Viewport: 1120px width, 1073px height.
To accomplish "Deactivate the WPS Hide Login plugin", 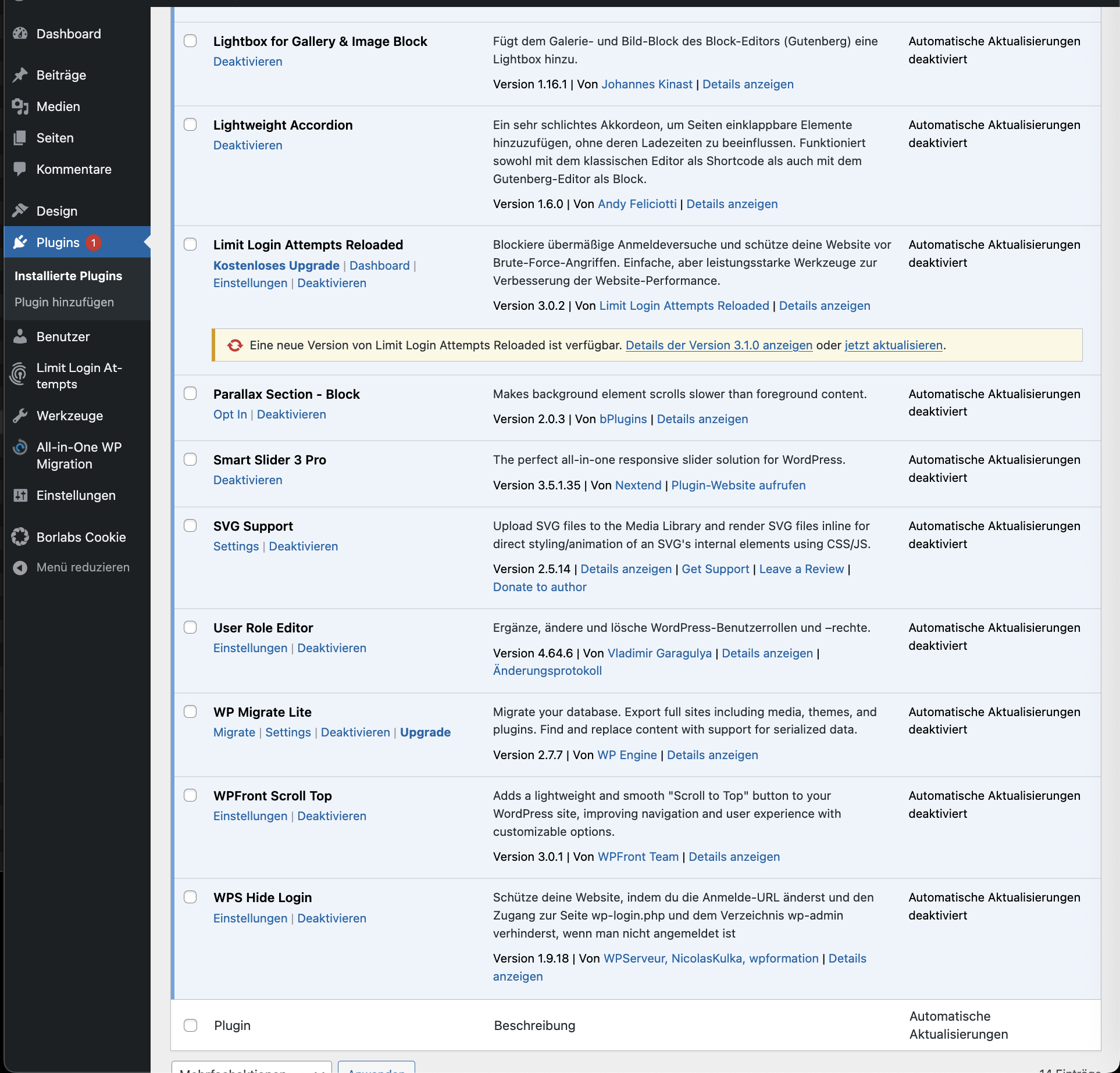I will tap(332, 918).
